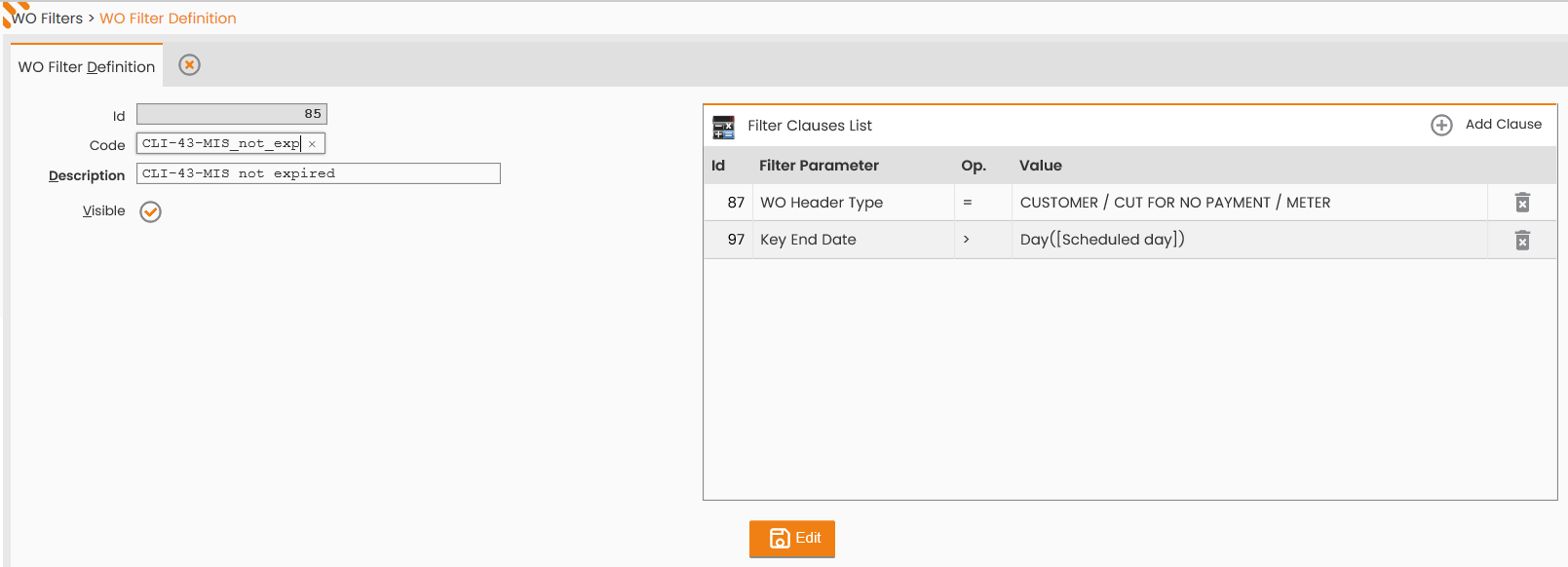Viewport: 1568px width, 567px height.
Task: Click the CUSTOMER / CUT FOR NO PAYMENT value
Action: [x=1175, y=203]
